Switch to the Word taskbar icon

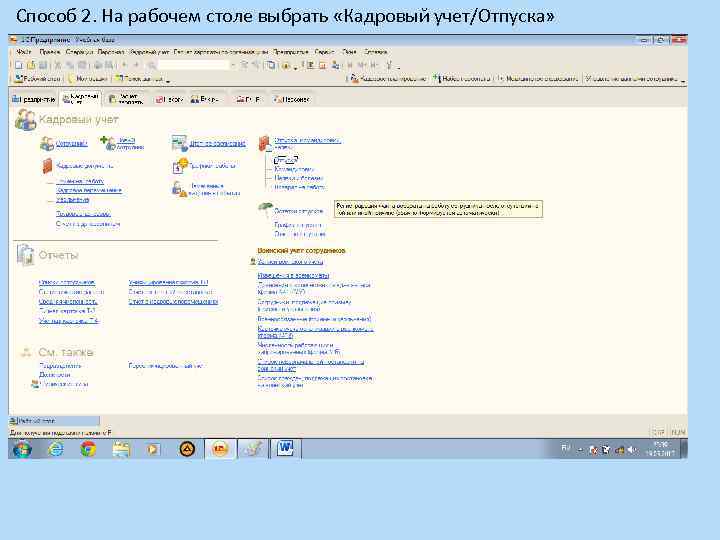tap(285, 448)
